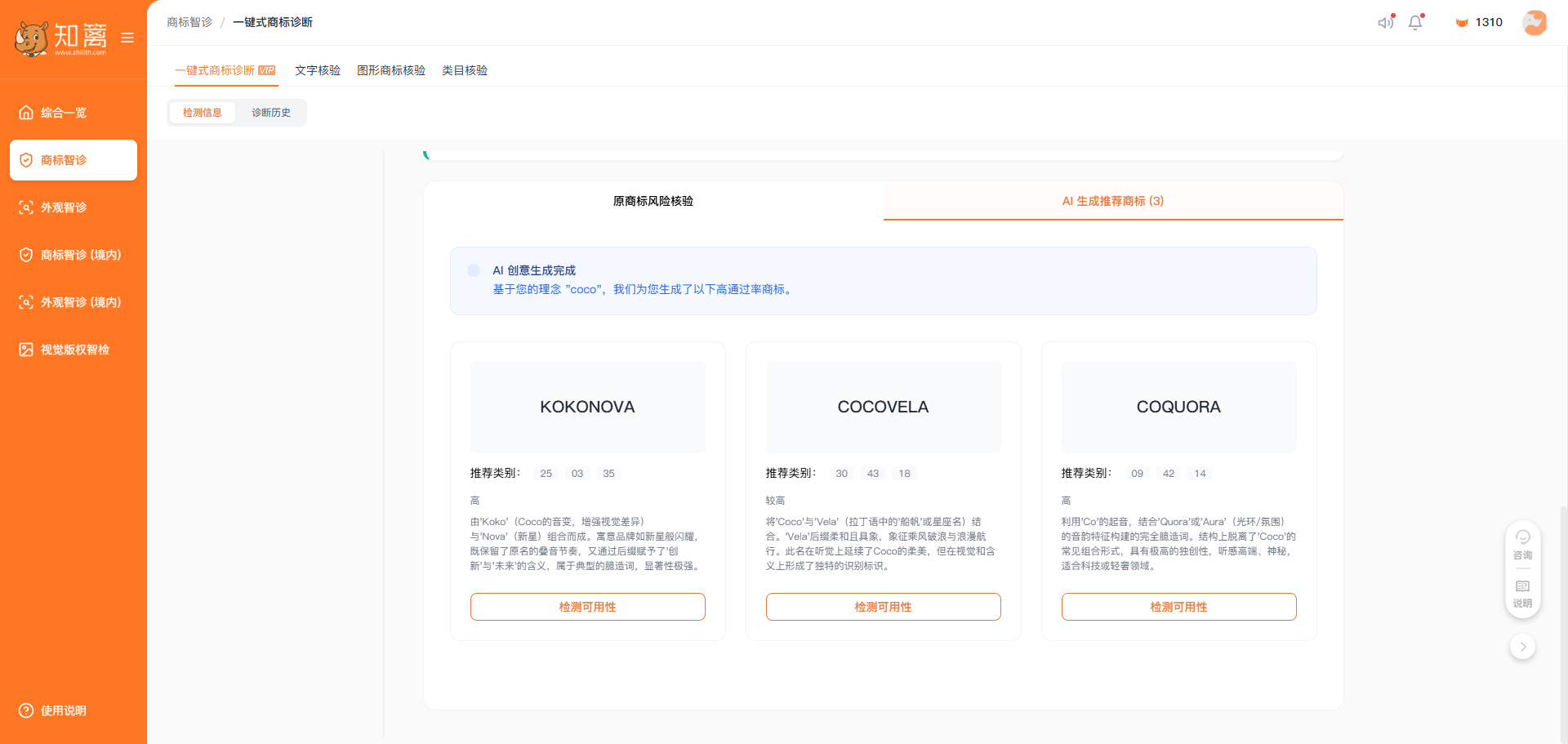Switch to 一键式商标诊断 tab

225,70
